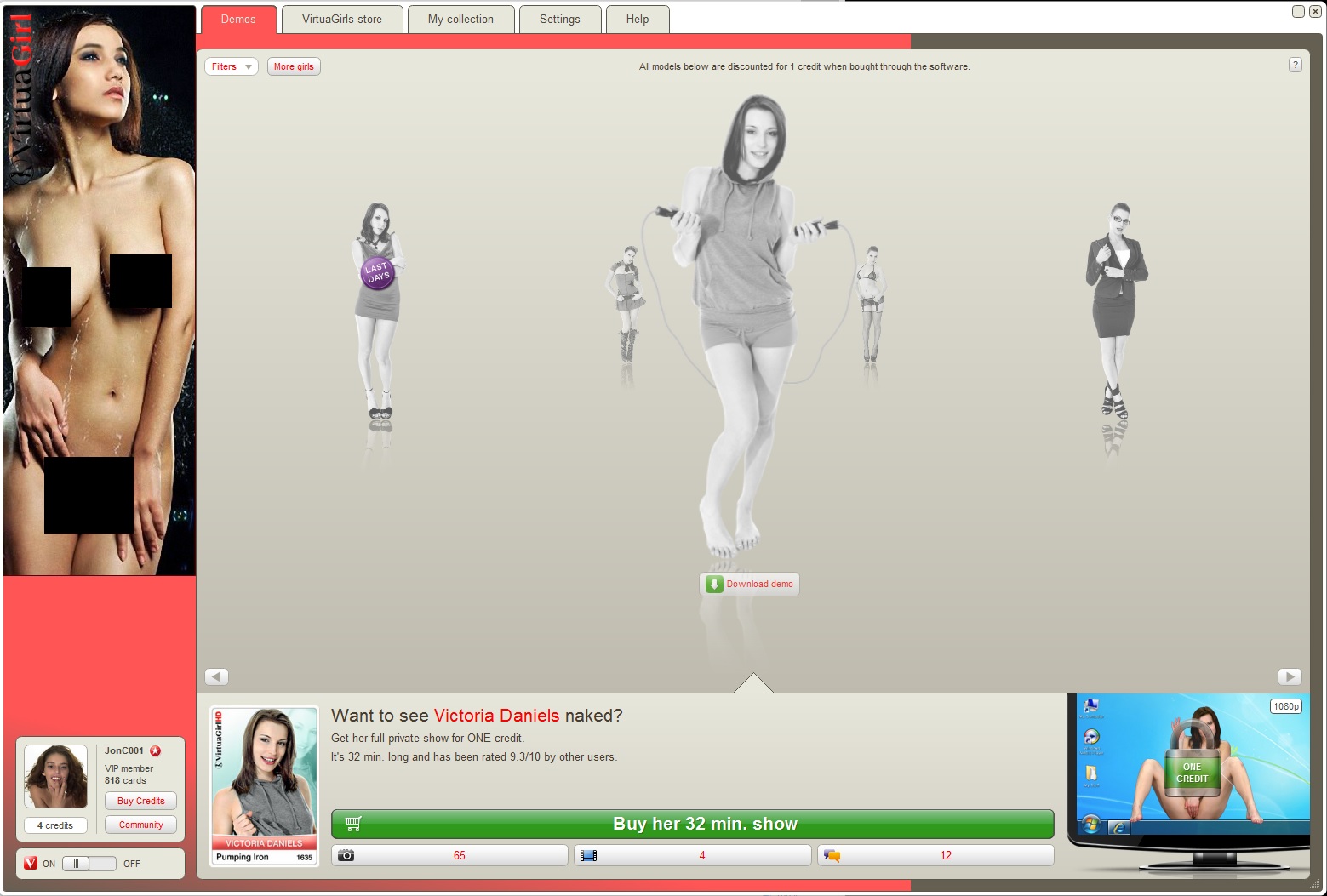Click the question mark help icon
This screenshot has height=896, width=1327.
(1295, 65)
